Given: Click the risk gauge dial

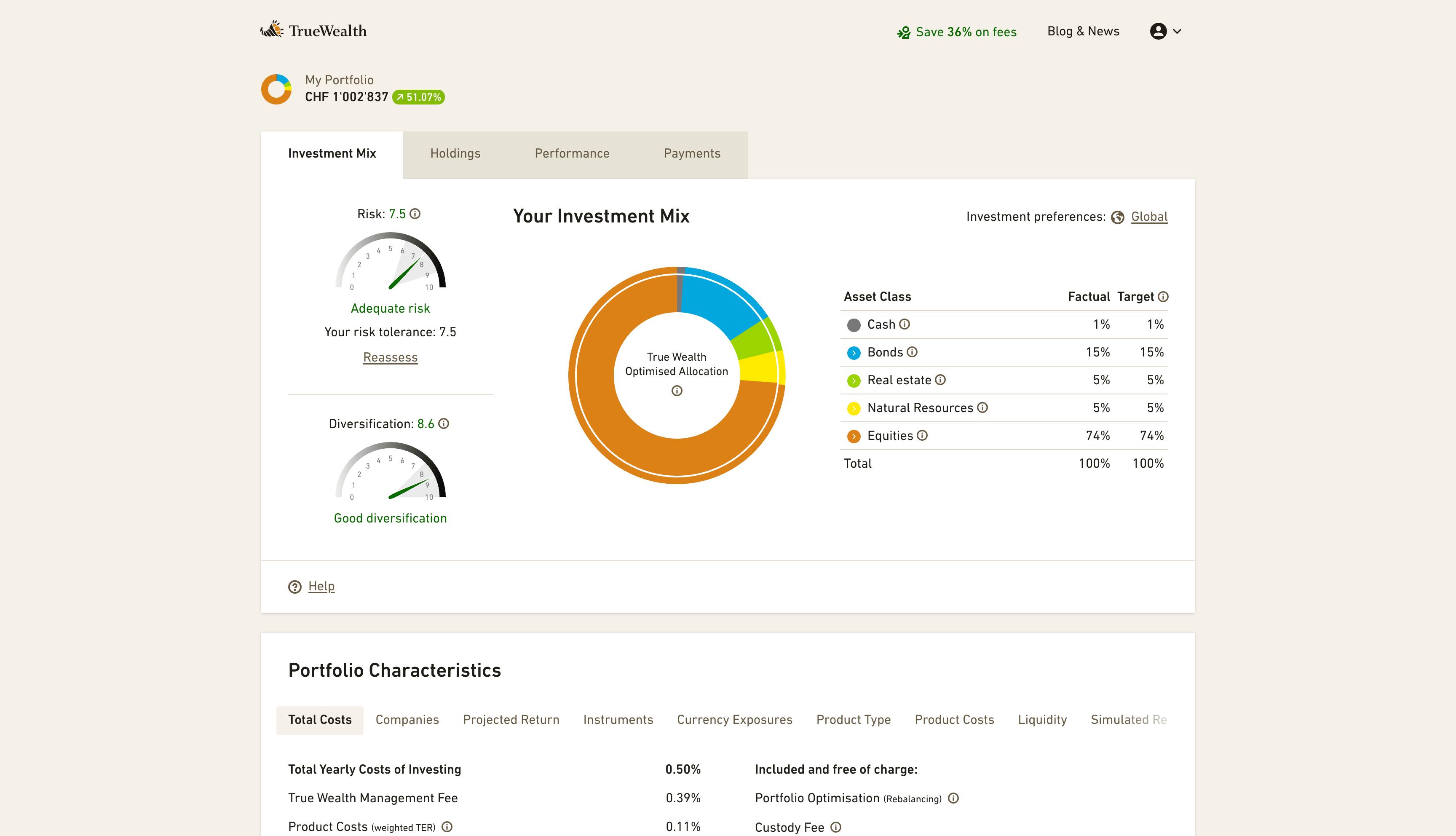Looking at the screenshot, I should [390, 261].
